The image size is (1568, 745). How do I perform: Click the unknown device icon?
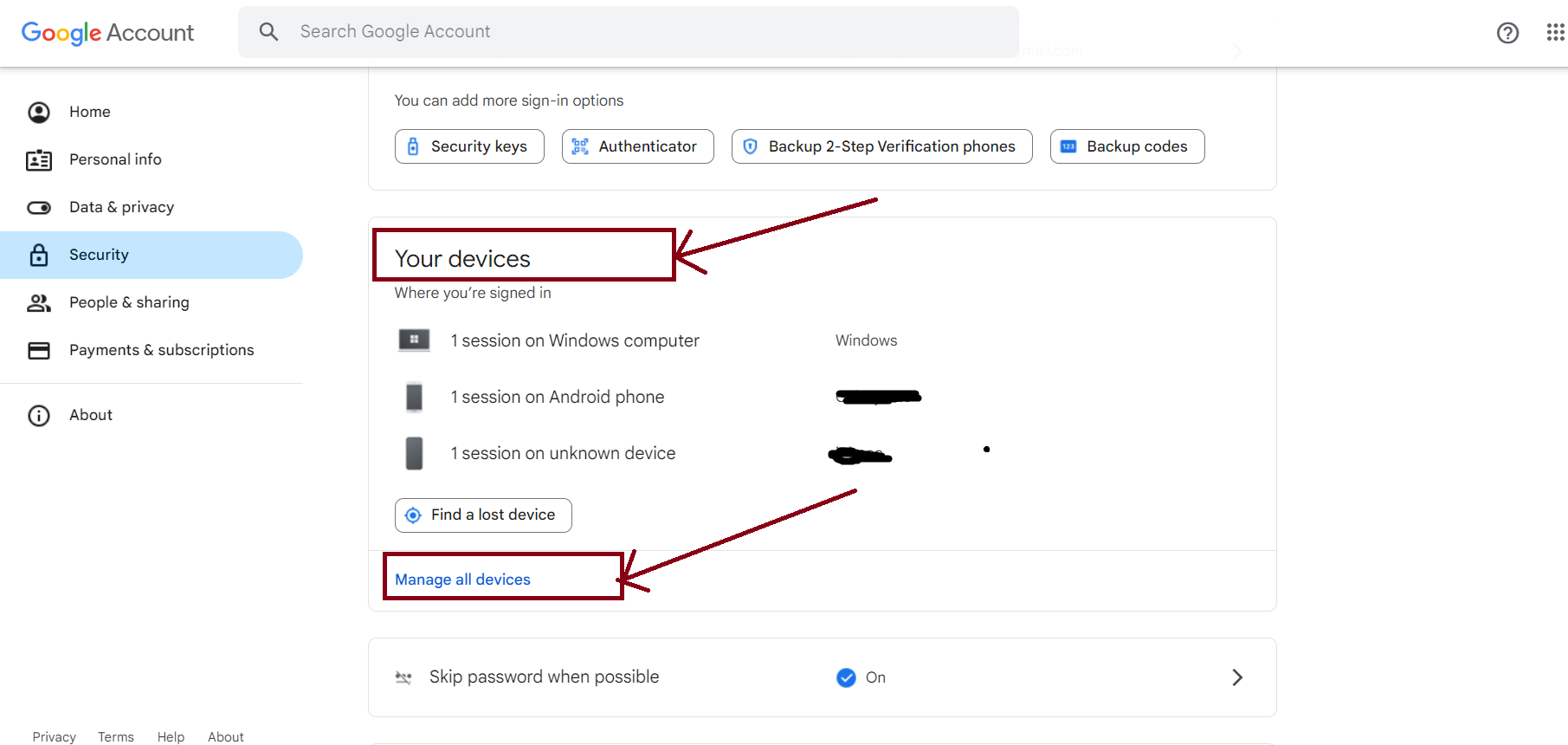point(414,453)
